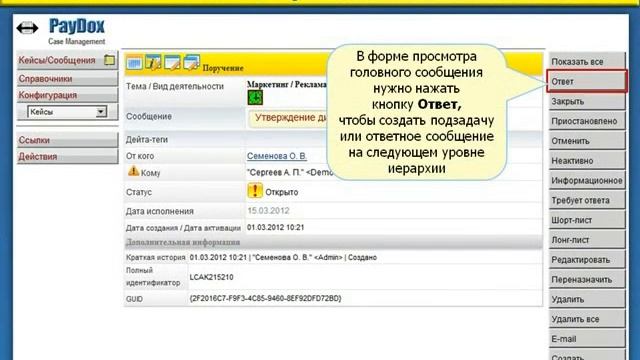
Task: Mark as Неактивно
Action: 587,161
